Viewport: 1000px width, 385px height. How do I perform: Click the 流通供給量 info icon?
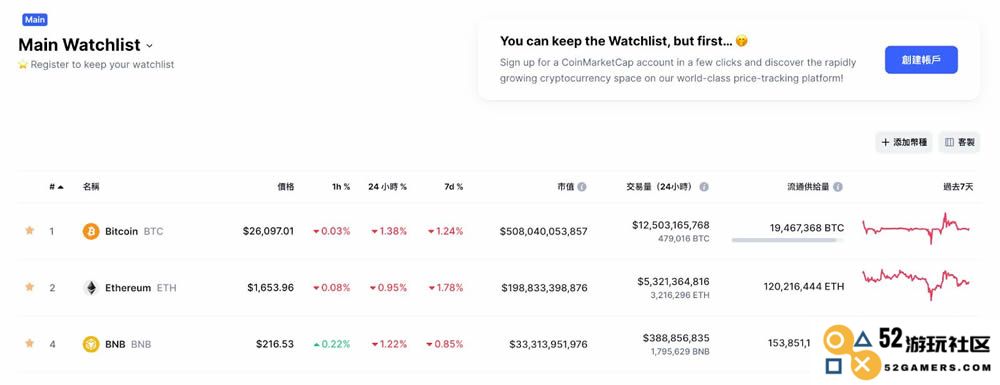(838, 187)
